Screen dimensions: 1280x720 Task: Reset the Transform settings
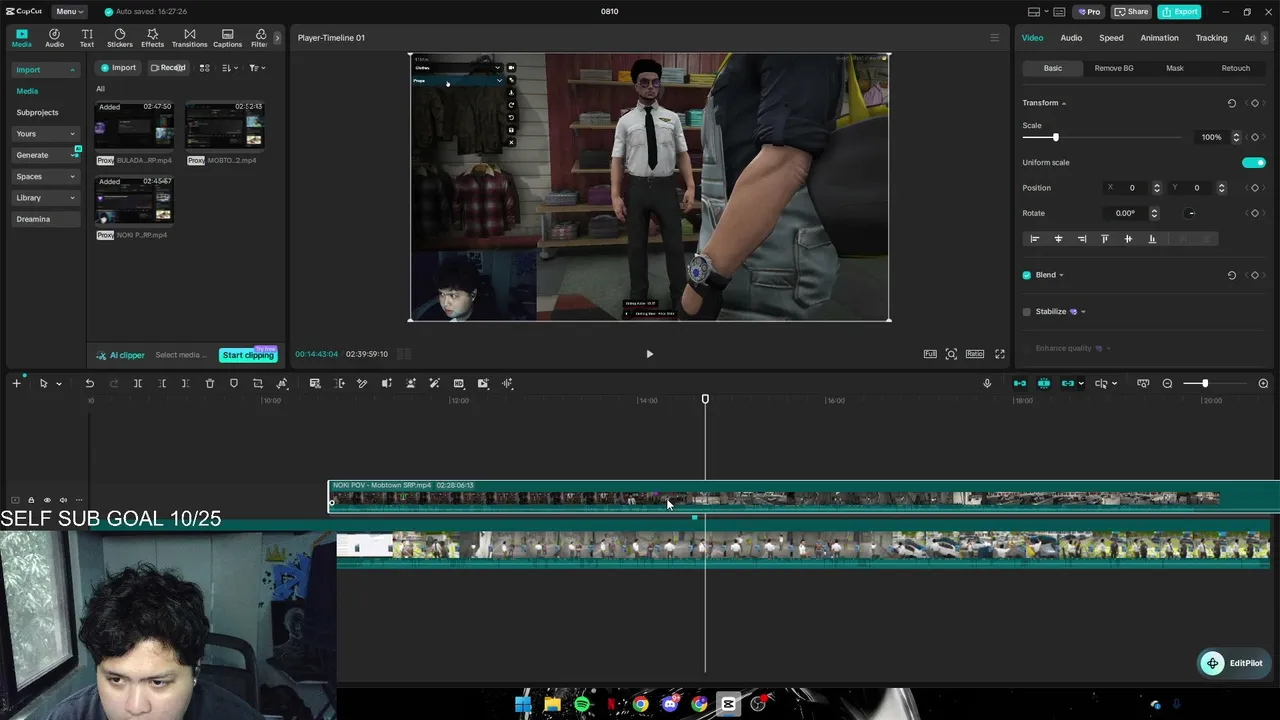1231,103
